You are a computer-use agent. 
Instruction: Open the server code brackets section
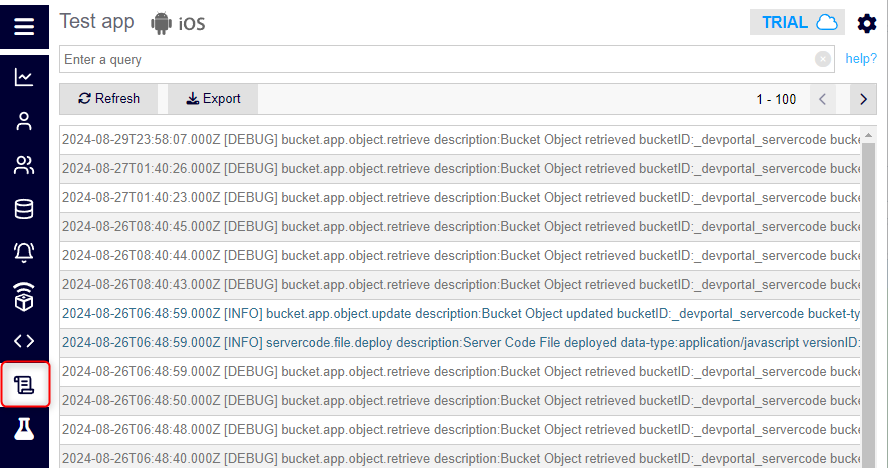click(x=24, y=341)
